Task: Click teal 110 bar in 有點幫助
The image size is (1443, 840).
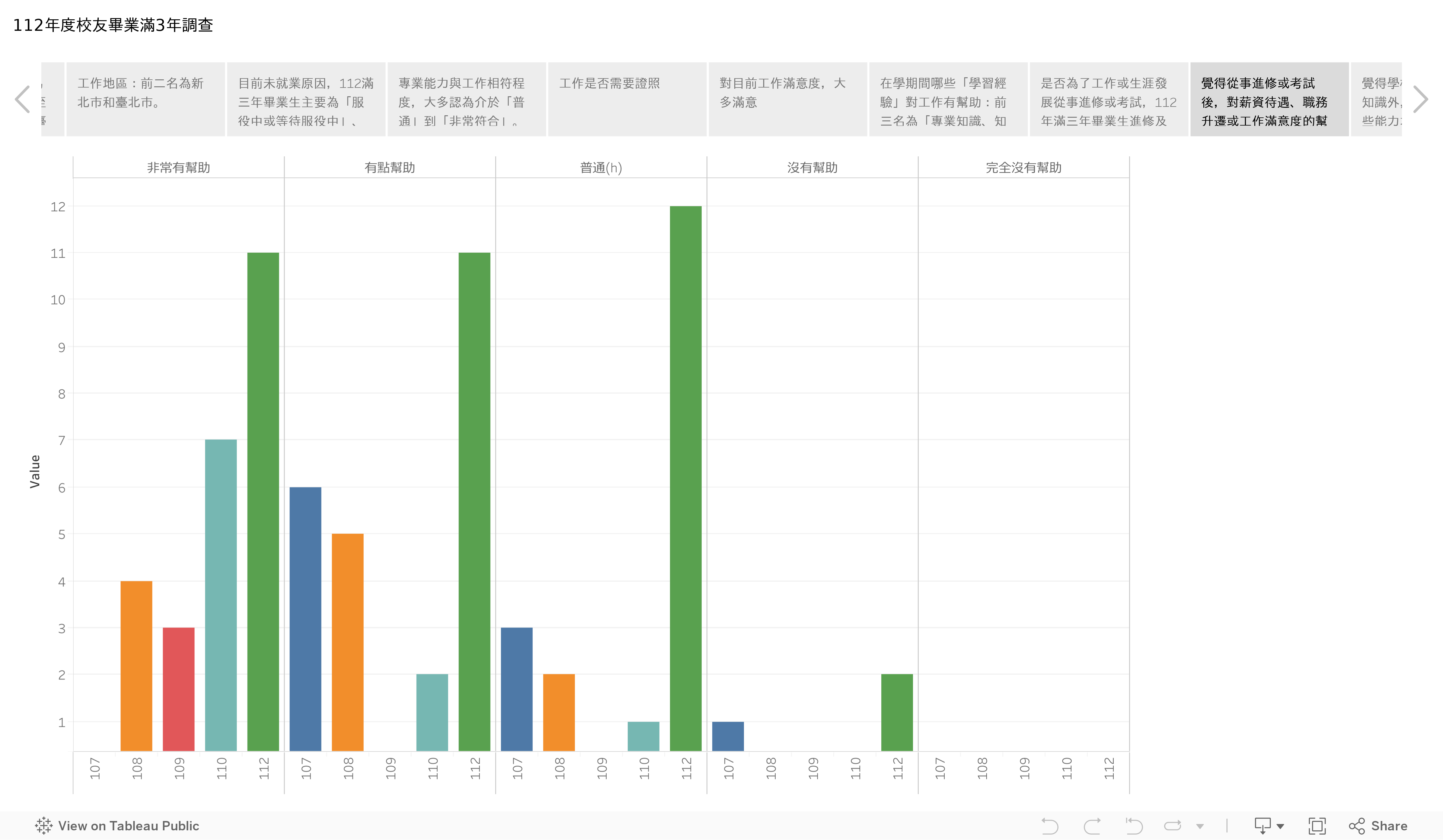Action: coord(432,712)
